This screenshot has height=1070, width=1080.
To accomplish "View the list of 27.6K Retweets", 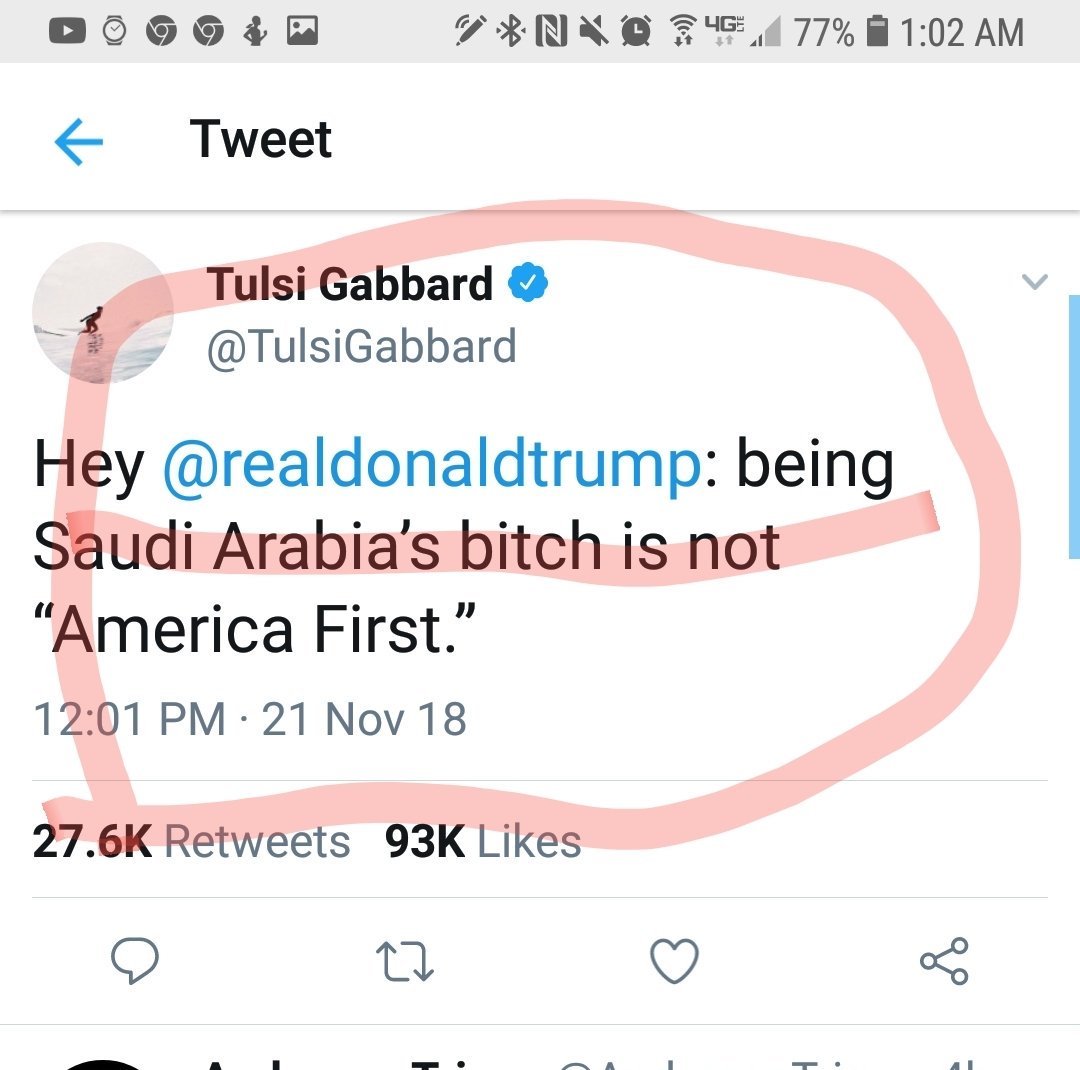I will click(x=191, y=842).
